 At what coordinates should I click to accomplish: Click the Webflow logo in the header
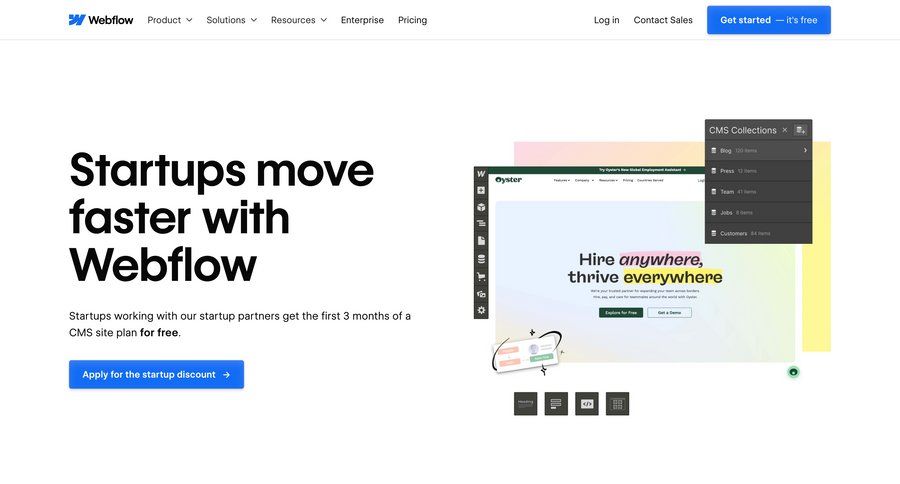100,20
